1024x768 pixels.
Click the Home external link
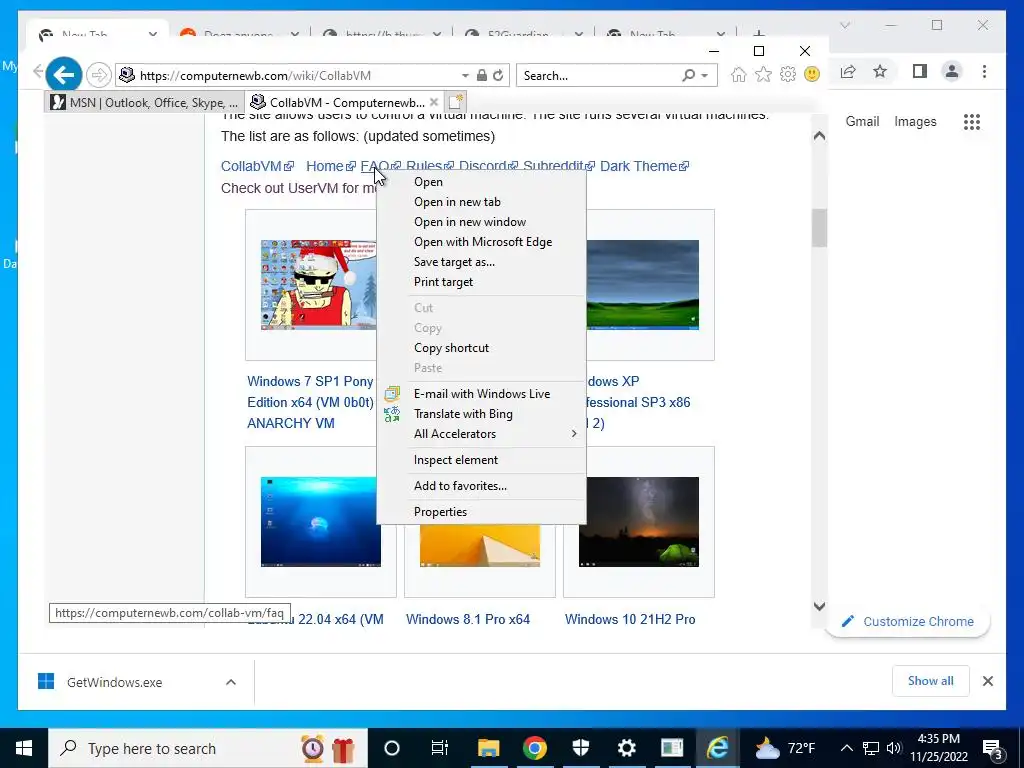click(x=330, y=166)
